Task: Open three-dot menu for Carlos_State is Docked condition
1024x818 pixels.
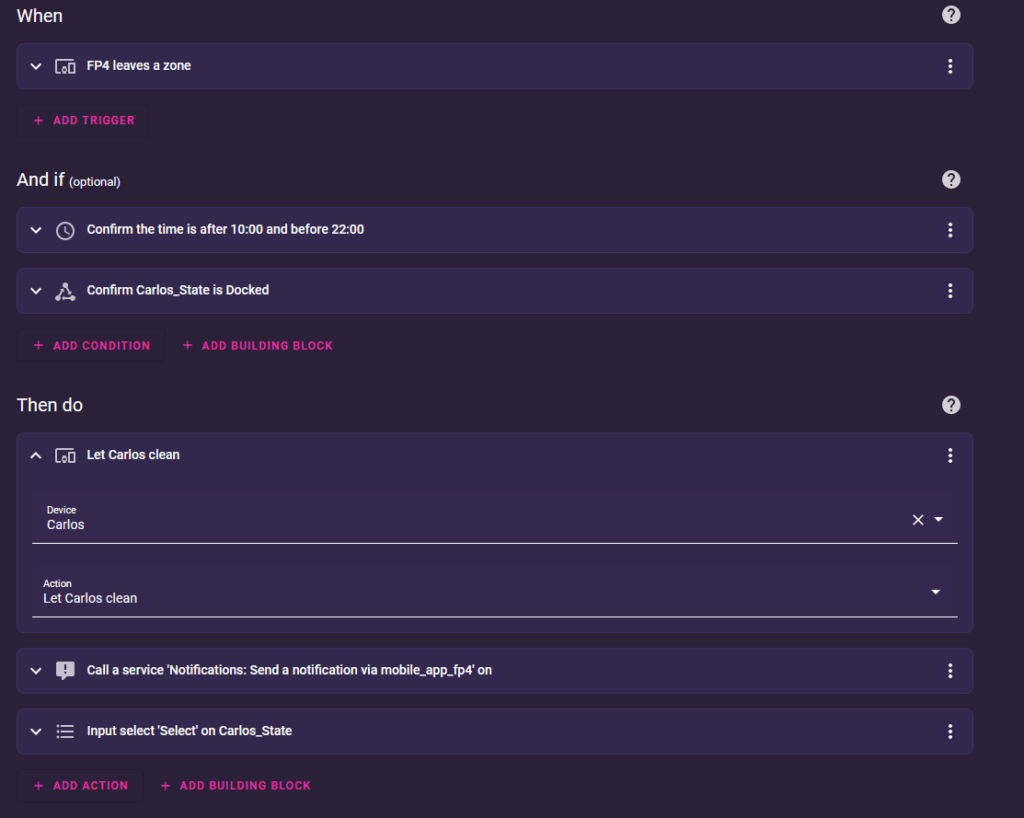Action: 949,291
